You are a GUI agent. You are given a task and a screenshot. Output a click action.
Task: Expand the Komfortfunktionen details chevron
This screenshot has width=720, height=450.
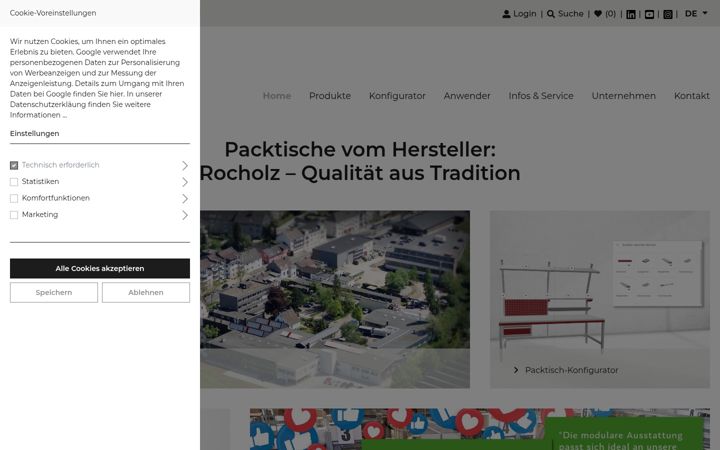click(185, 198)
